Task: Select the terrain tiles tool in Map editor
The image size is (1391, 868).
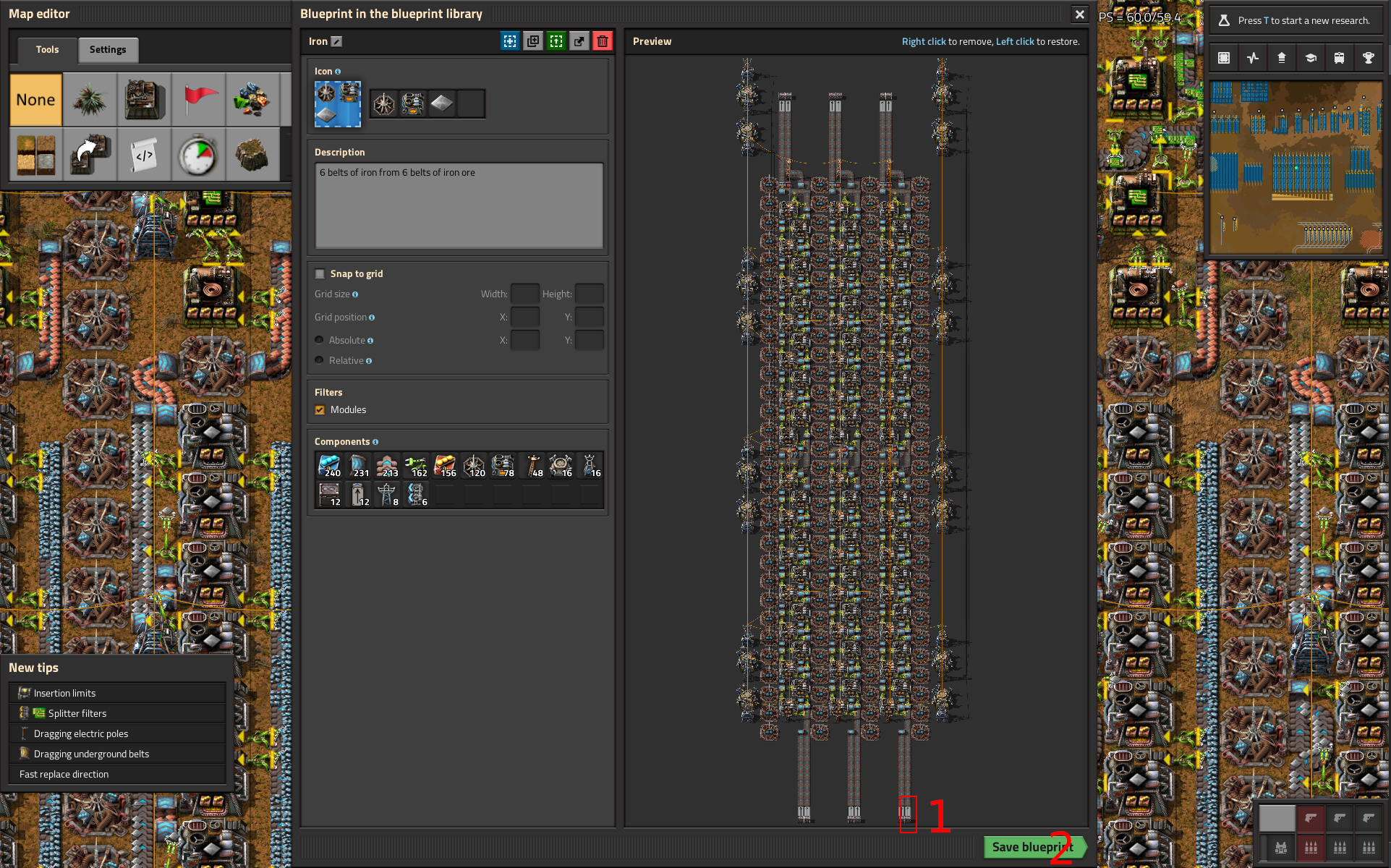Action: click(x=35, y=154)
